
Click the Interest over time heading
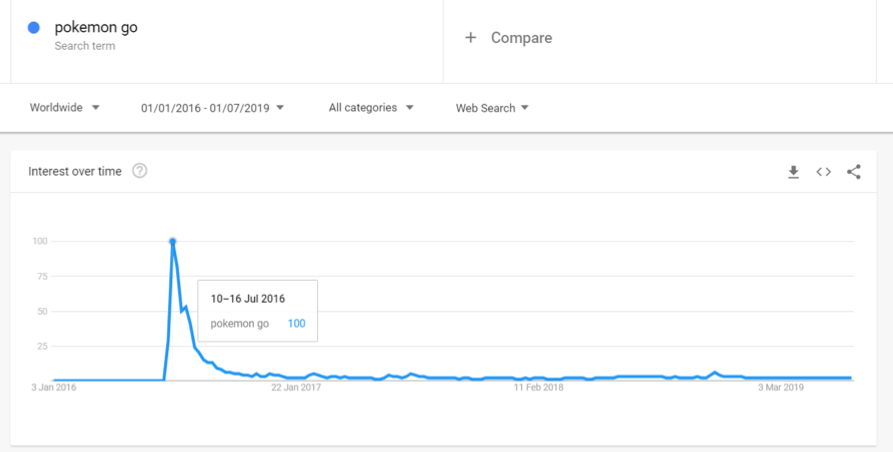[x=75, y=171]
